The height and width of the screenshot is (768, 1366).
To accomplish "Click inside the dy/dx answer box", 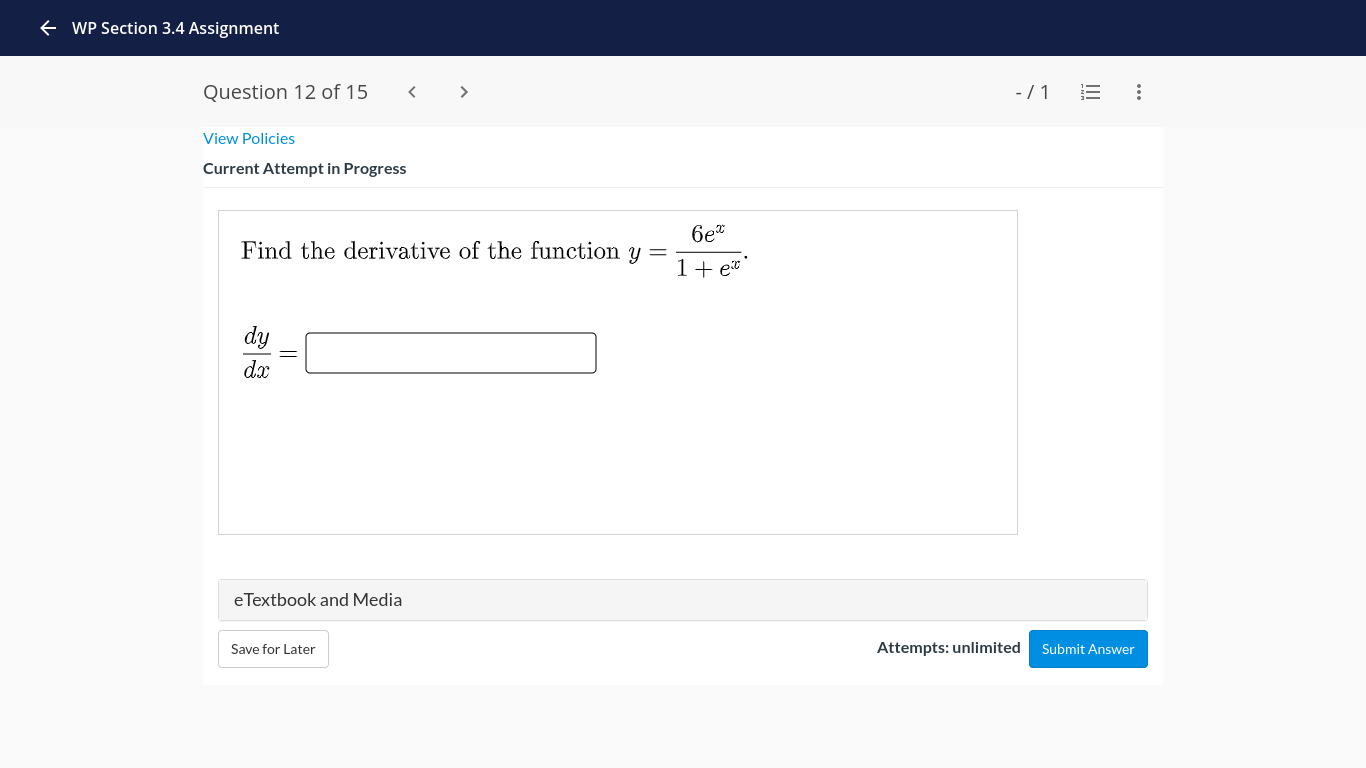I will [450, 352].
